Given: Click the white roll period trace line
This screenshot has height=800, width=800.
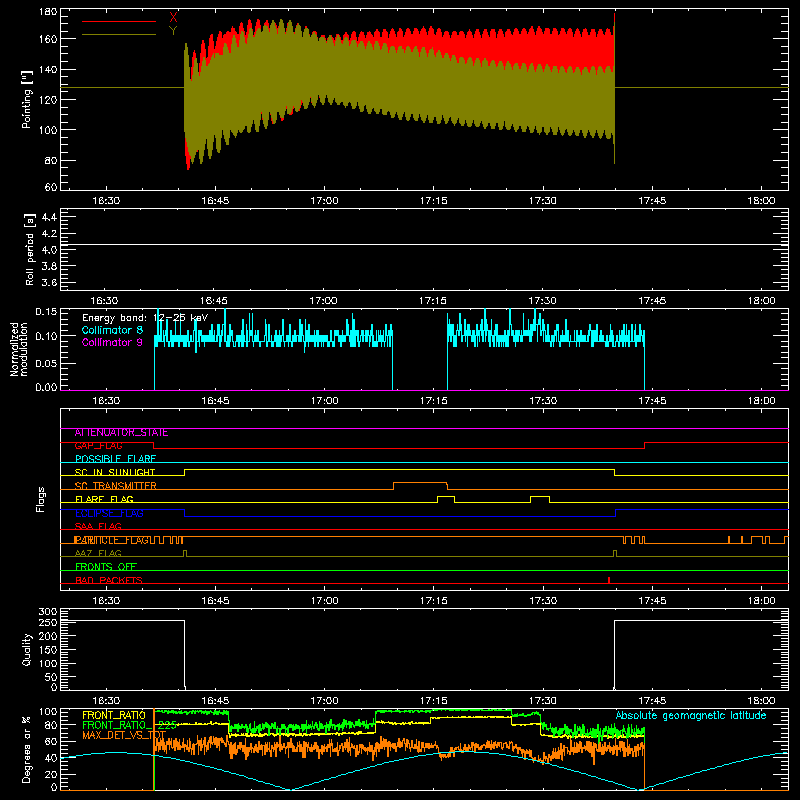Looking at the screenshot, I should pyautogui.click(x=424, y=245).
